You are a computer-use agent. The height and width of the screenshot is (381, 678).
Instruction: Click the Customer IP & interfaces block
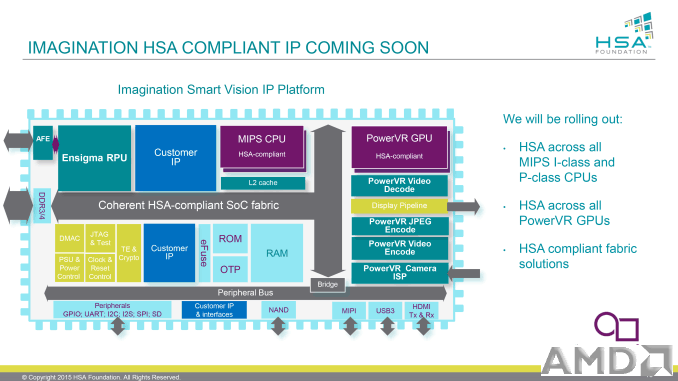(x=214, y=310)
